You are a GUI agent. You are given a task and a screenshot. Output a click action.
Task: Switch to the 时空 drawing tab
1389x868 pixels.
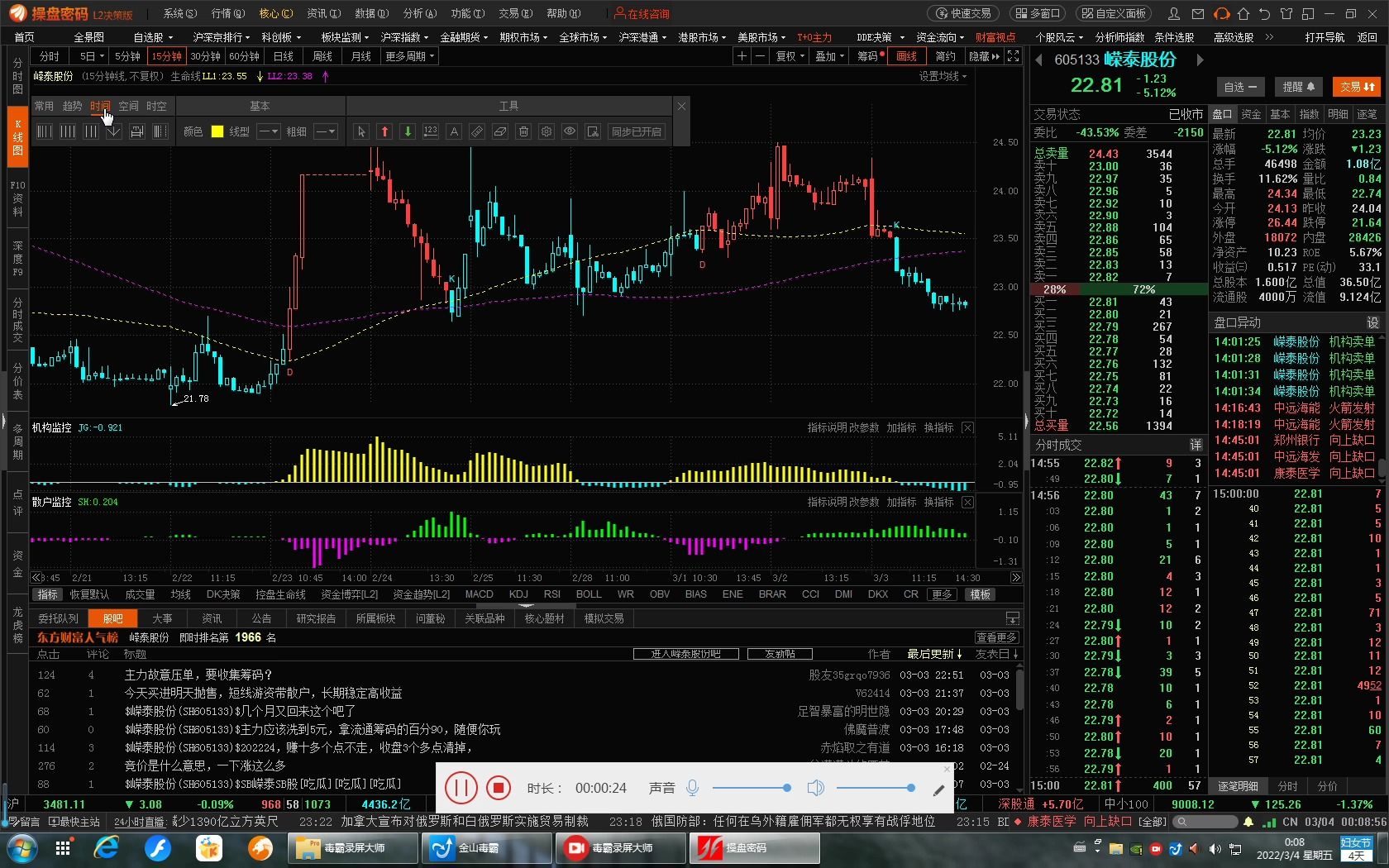click(156, 106)
